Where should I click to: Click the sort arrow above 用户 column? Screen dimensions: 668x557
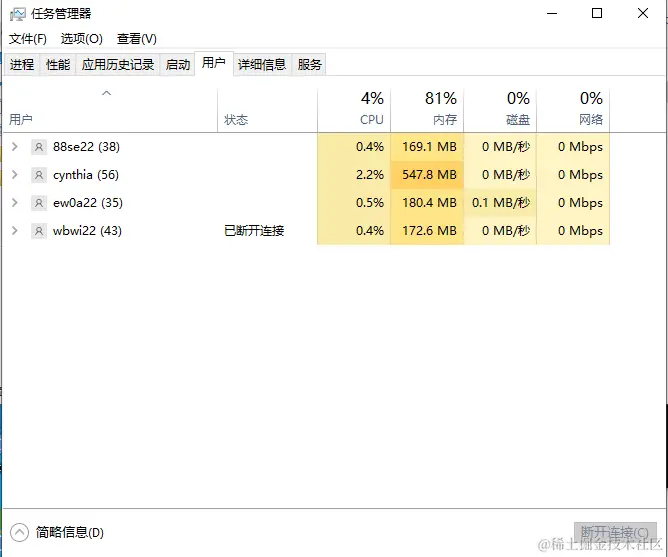tap(107, 93)
